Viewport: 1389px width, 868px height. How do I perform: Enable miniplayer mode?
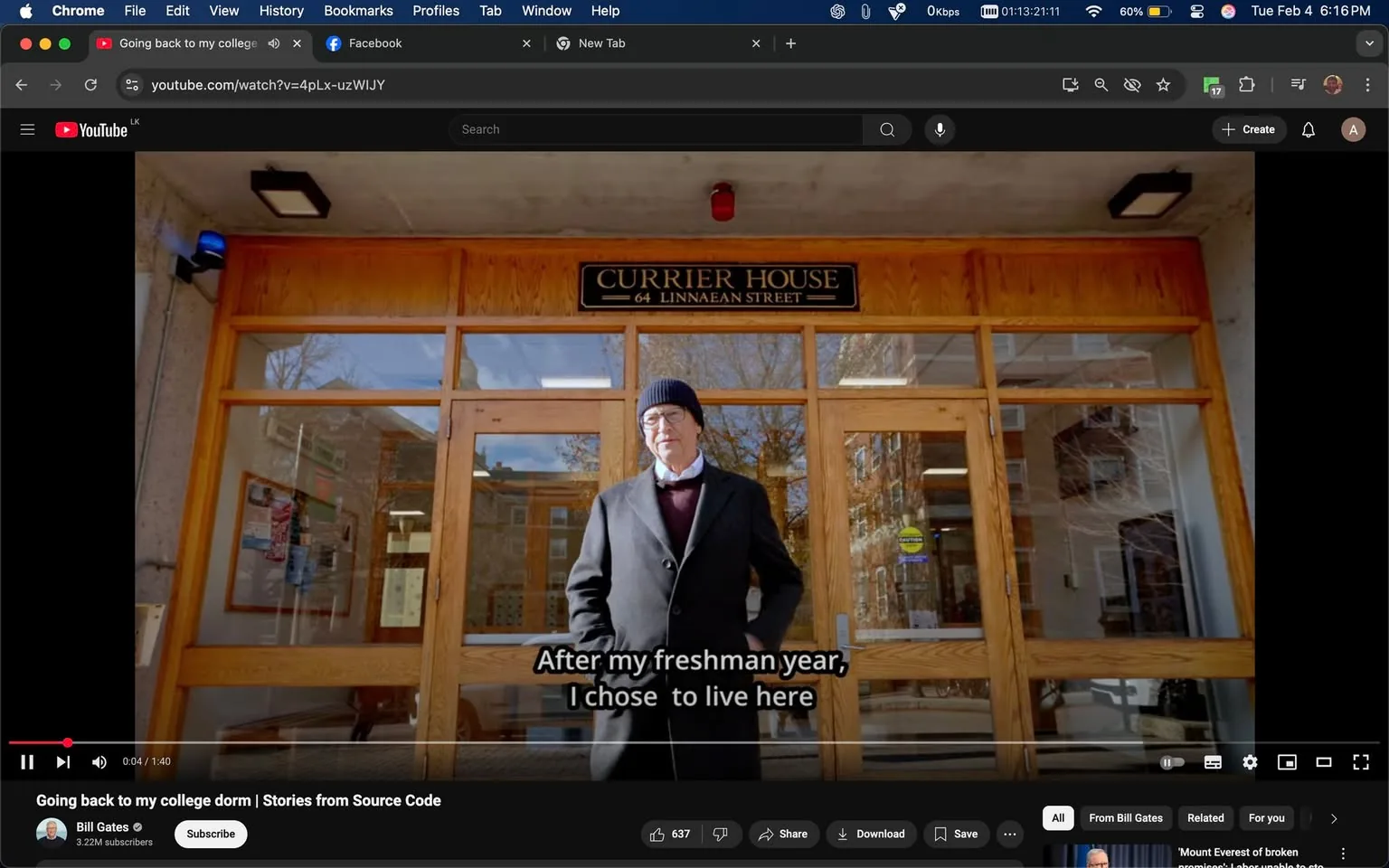coord(1287,762)
